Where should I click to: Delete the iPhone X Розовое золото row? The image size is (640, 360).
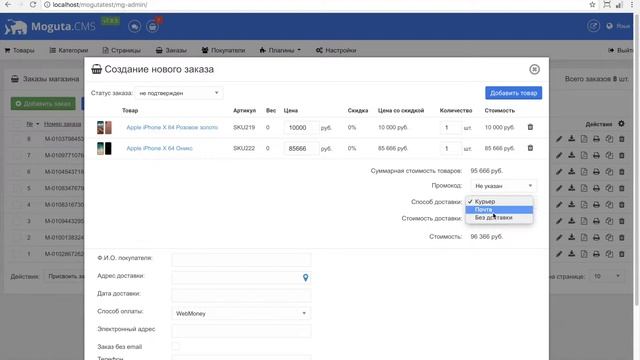point(530,127)
